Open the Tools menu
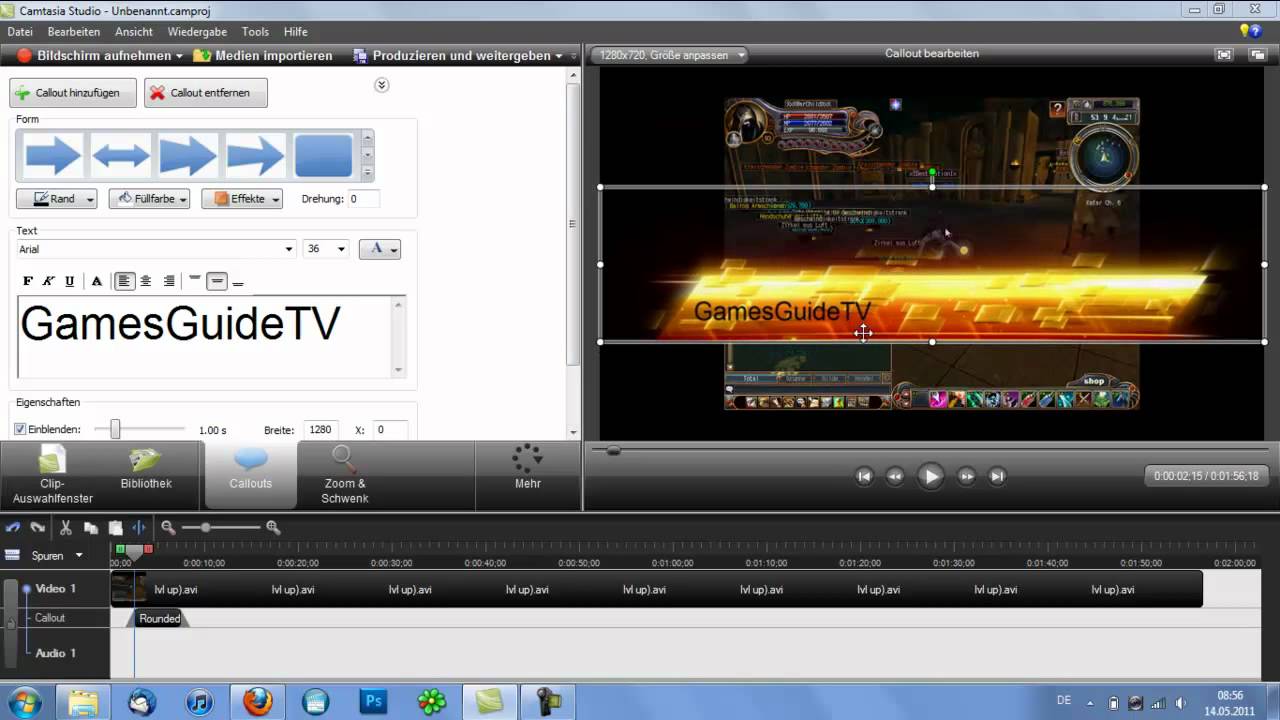Screen dimensions: 1280x720 pos(255,32)
